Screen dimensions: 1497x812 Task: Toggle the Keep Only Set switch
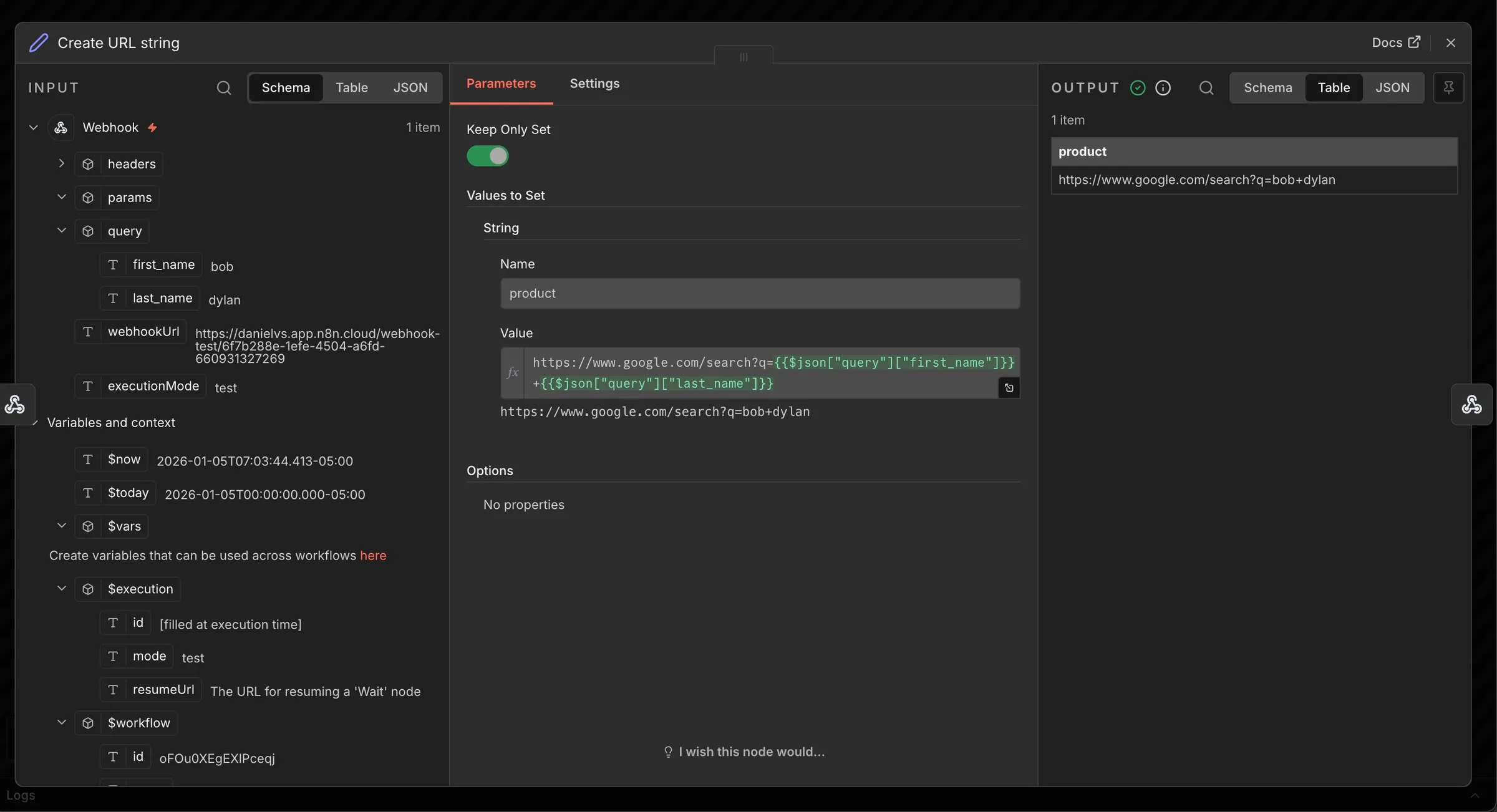pos(488,156)
